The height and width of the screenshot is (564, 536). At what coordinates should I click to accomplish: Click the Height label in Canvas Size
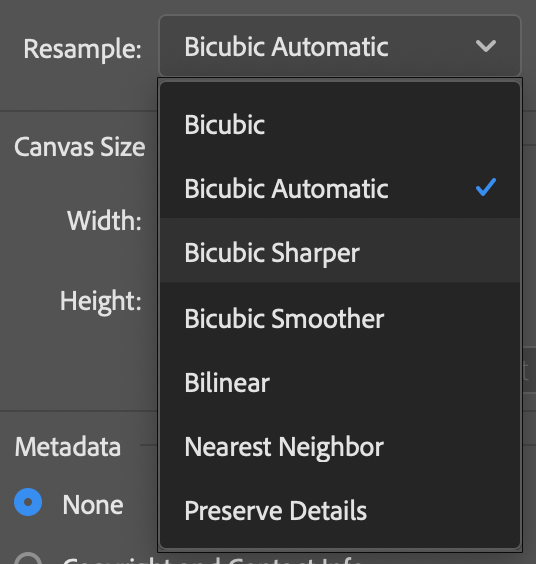coord(101,301)
